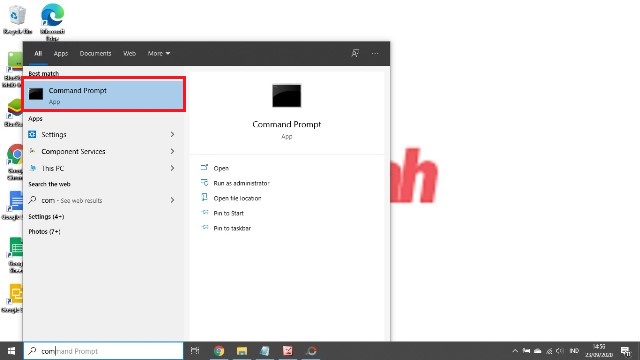Viewport: 640px width, 360px height.
Task: Switch to the Documents search tab
Action: [95, 53]
